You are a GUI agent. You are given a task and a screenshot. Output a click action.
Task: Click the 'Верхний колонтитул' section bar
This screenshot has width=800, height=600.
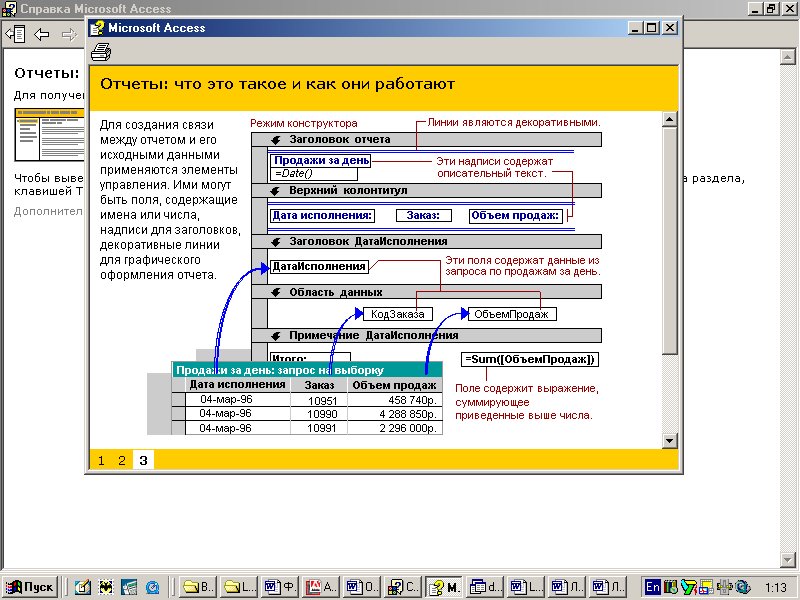point(427,190)
